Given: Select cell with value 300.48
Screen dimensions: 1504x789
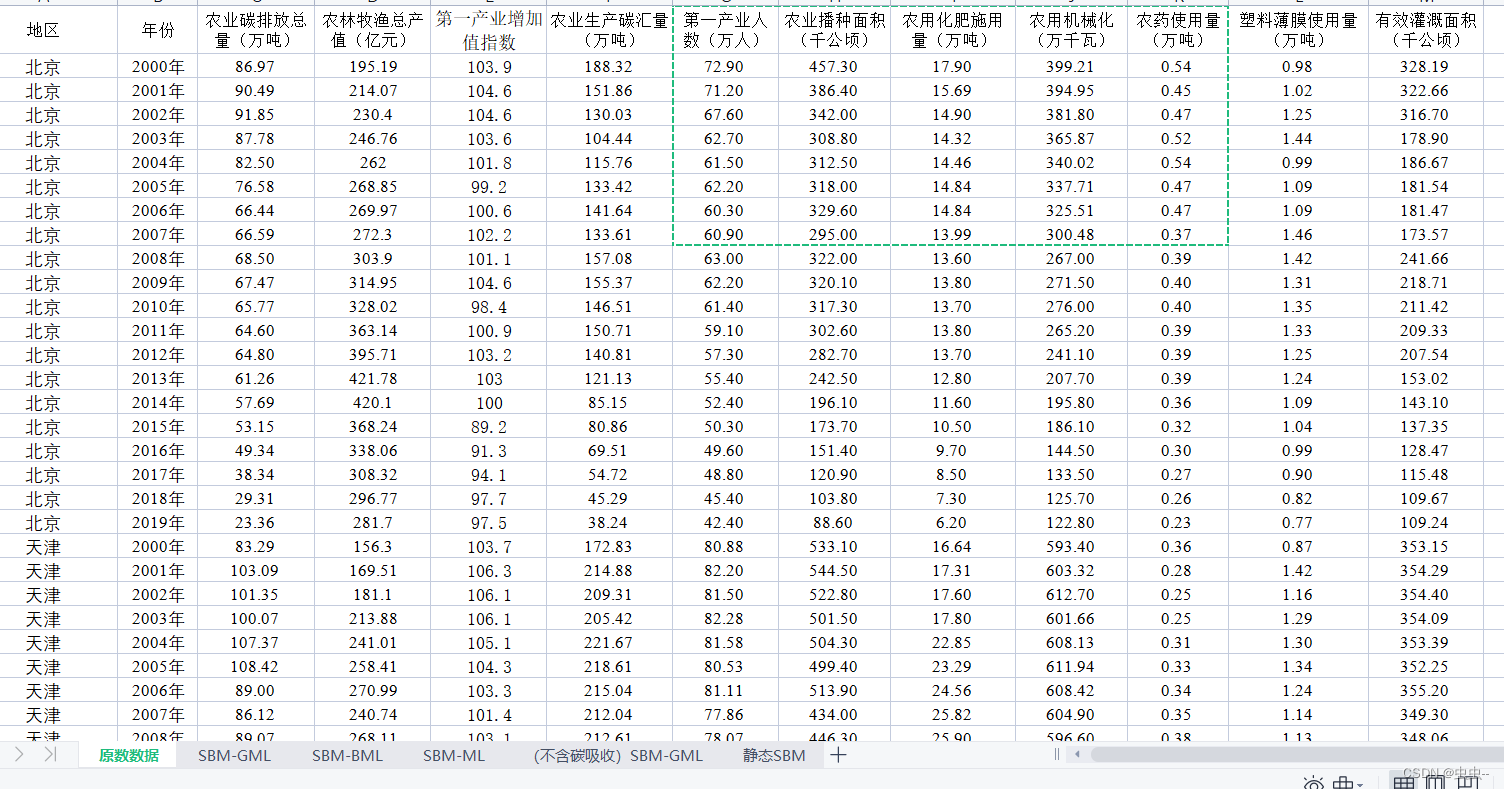Looking at the screenshot, I should point(1071,235).
